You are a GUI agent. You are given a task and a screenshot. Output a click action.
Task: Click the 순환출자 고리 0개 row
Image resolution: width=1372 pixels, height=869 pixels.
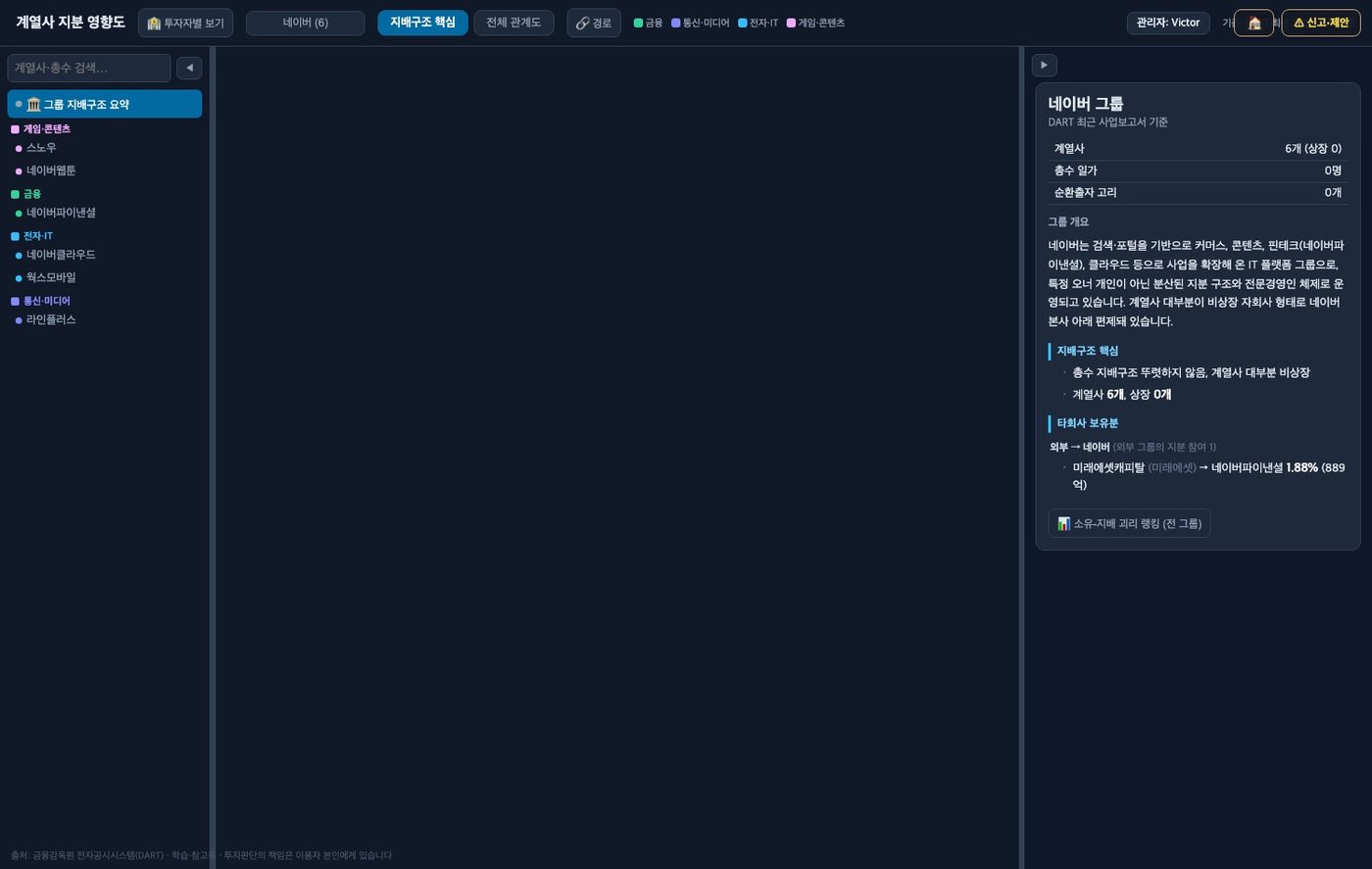point(1198,193)
